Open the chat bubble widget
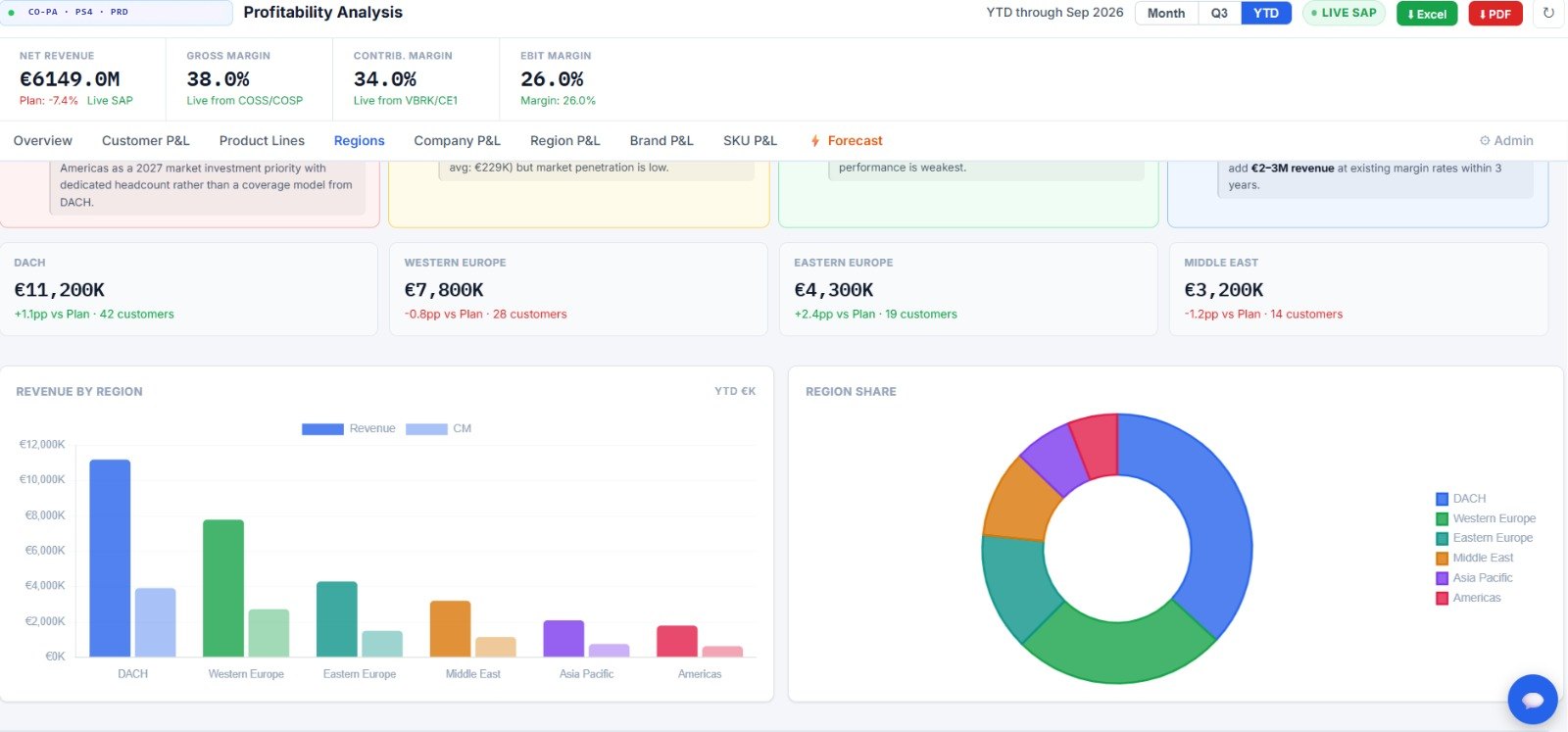The width and height of the screenshot is (1568, 732). 1533,700
